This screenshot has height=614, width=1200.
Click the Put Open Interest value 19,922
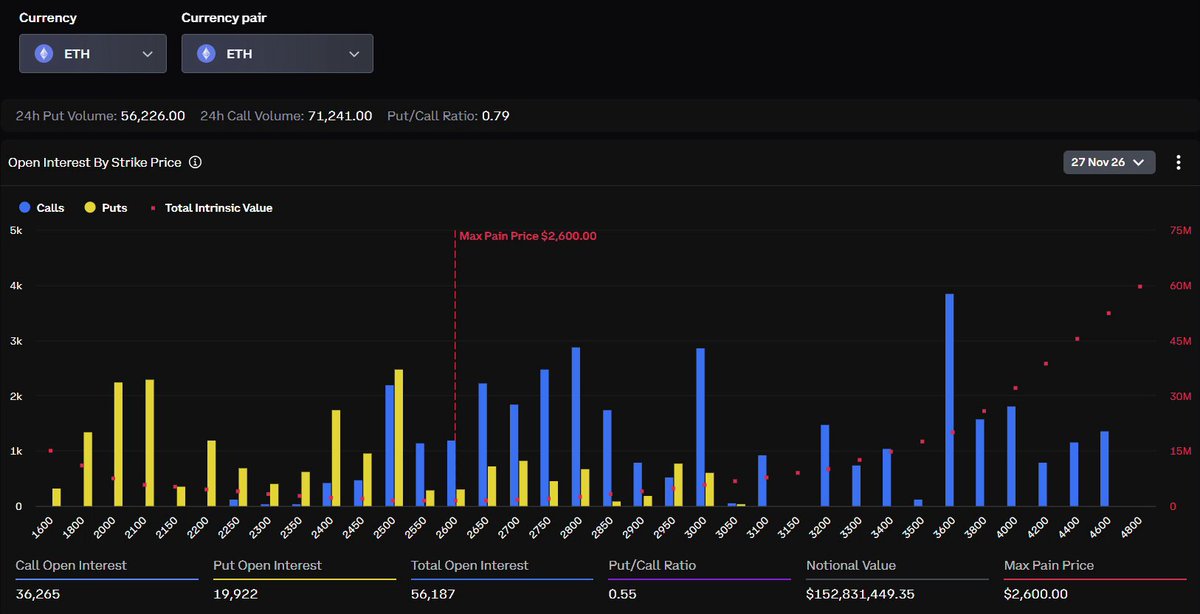pyautogui.click(x=236, y=594)
